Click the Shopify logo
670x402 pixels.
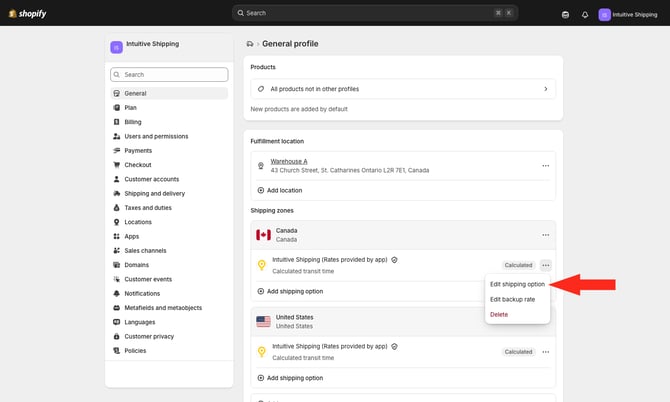tap(28, 13)
